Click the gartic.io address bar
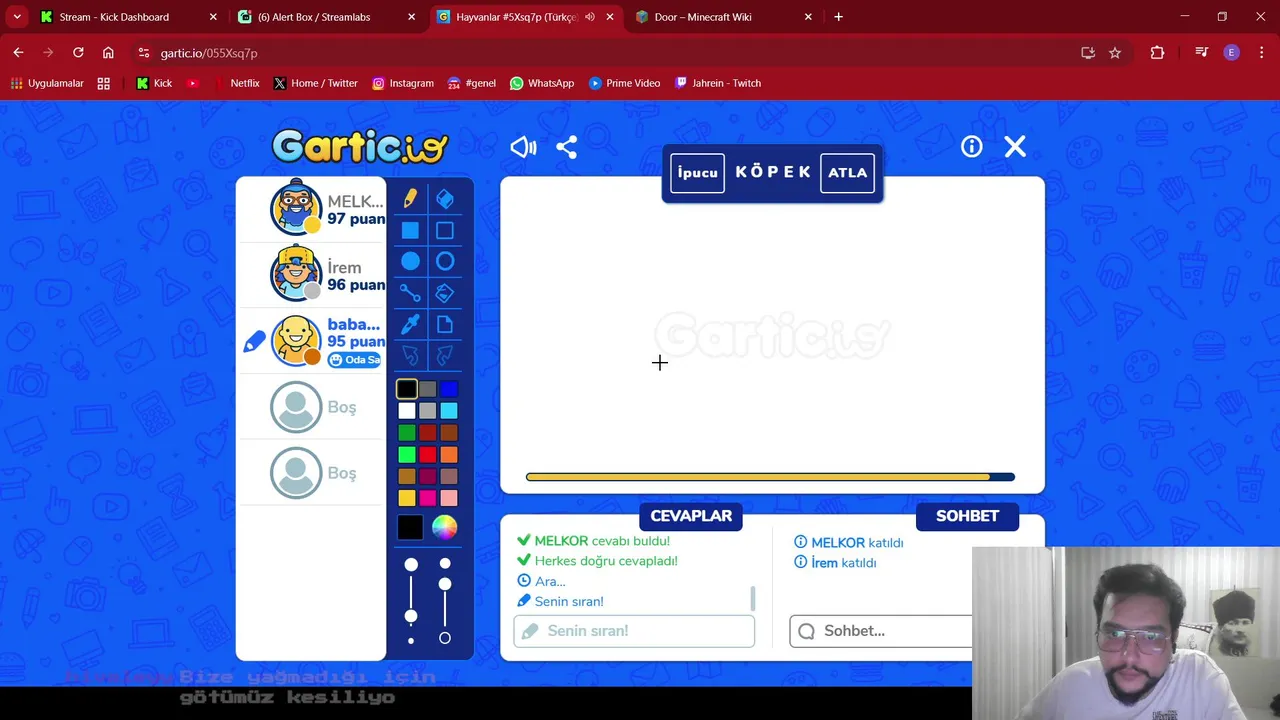Image resolution: width=1280 pixels, height=720 pixels. 600,53
